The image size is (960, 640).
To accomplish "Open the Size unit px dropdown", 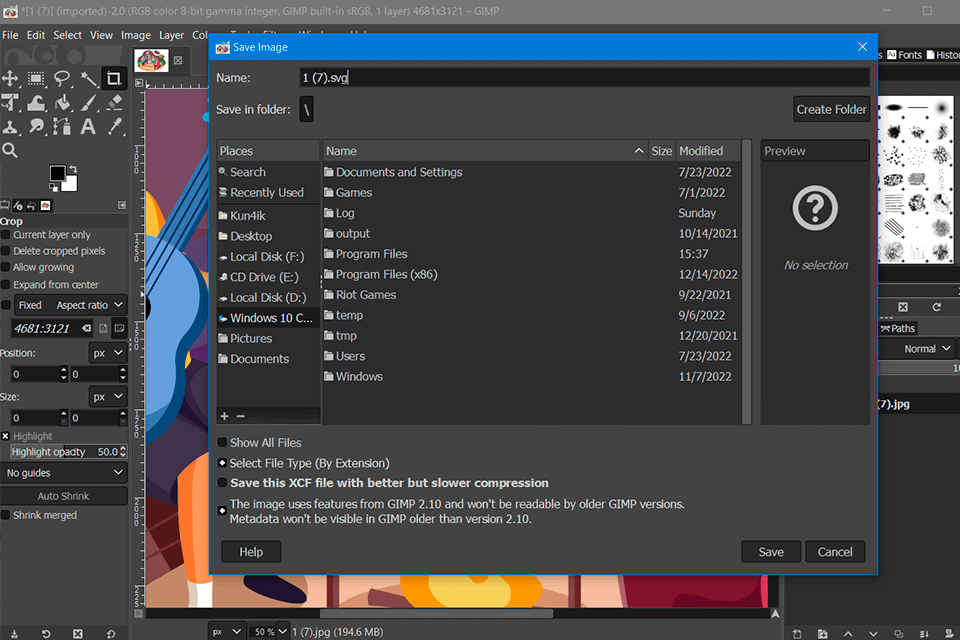I will click(x=108, y=397).
